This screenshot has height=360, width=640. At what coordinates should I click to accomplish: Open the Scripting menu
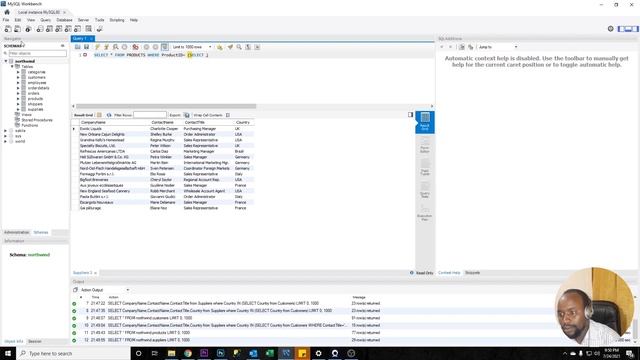click(x=117, y=20)
